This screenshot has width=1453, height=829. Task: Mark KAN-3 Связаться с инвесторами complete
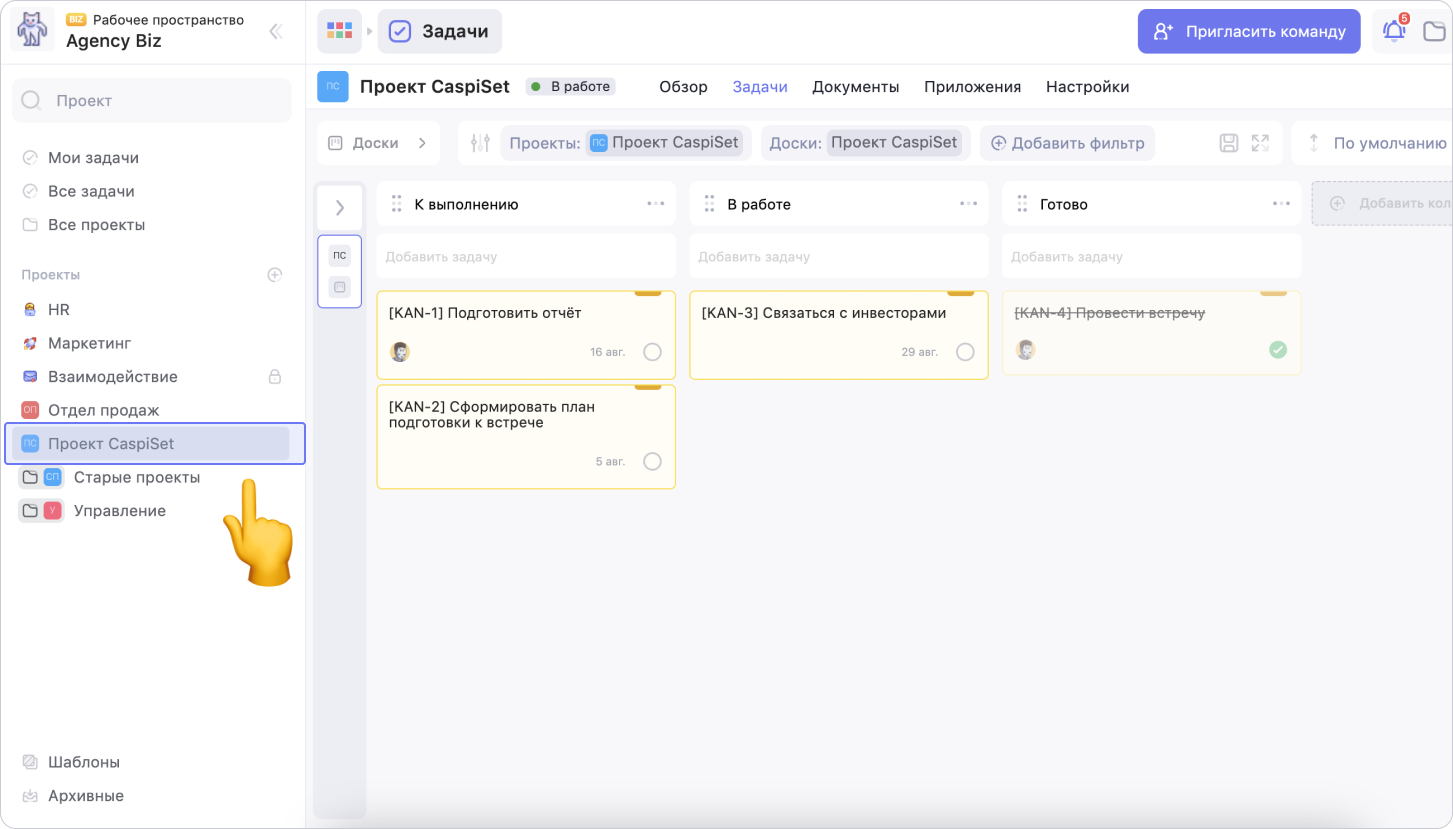click(965, 352)
